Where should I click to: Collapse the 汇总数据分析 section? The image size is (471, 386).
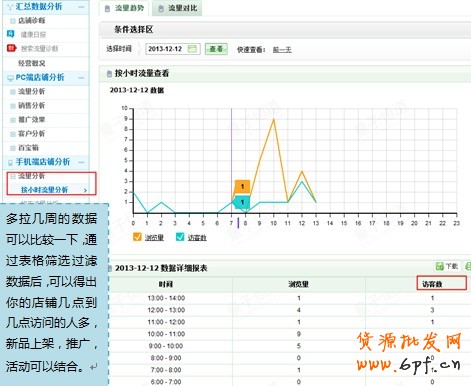(81, 7)
